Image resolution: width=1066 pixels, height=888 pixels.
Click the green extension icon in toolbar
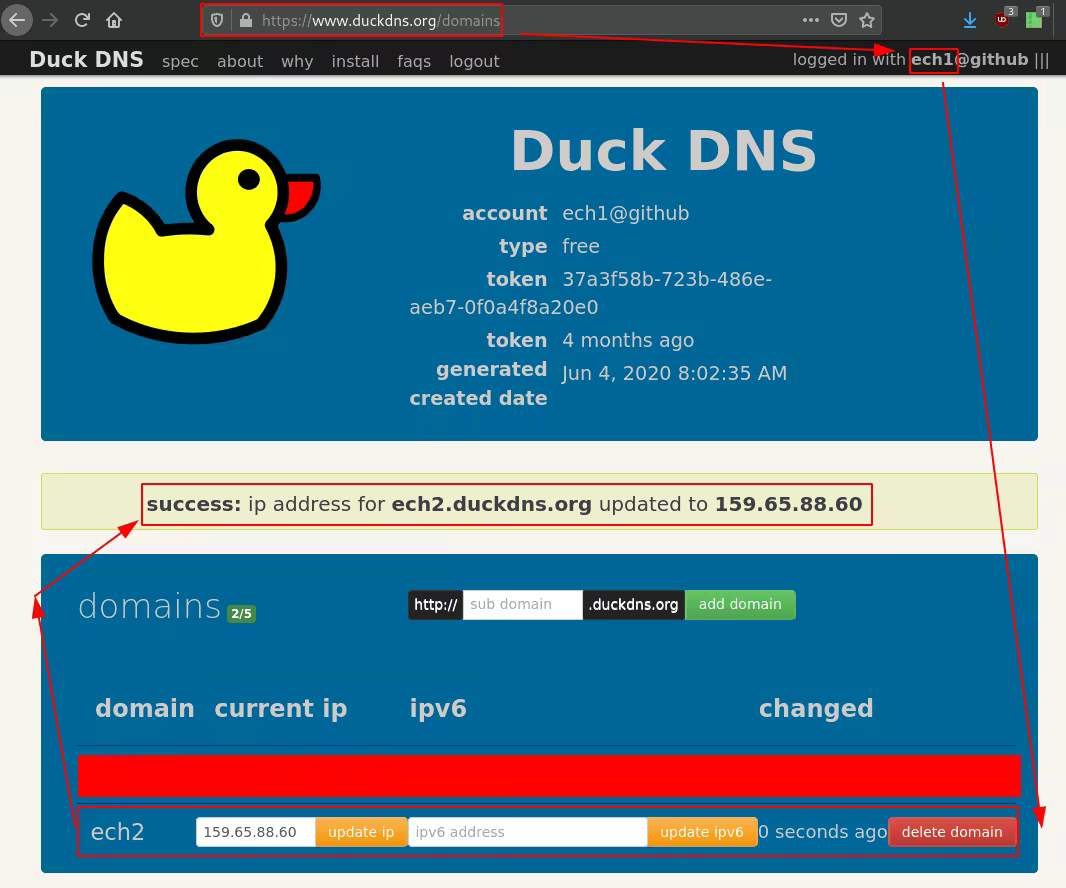1036,19
